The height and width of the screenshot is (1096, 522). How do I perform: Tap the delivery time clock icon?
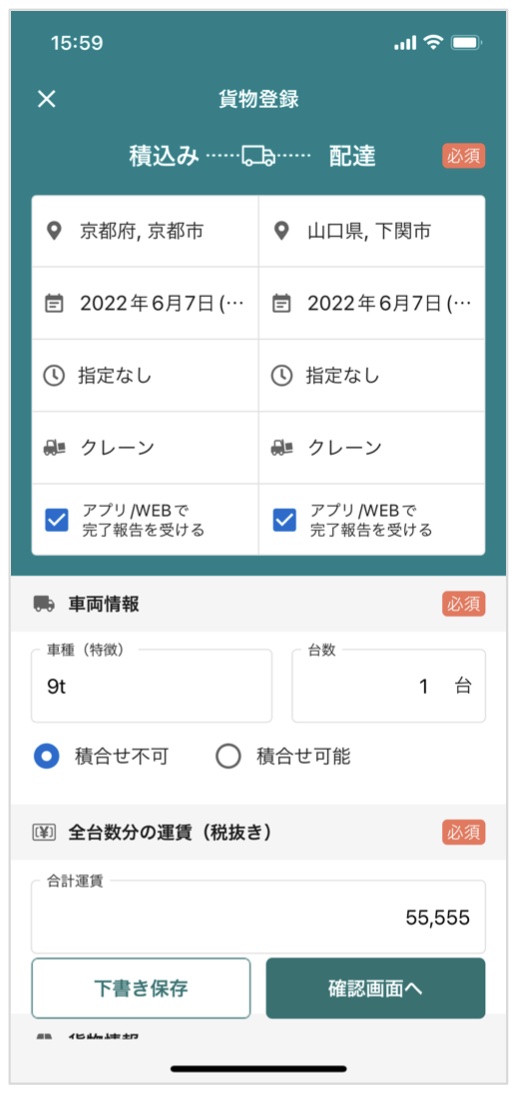click(281, 376)
